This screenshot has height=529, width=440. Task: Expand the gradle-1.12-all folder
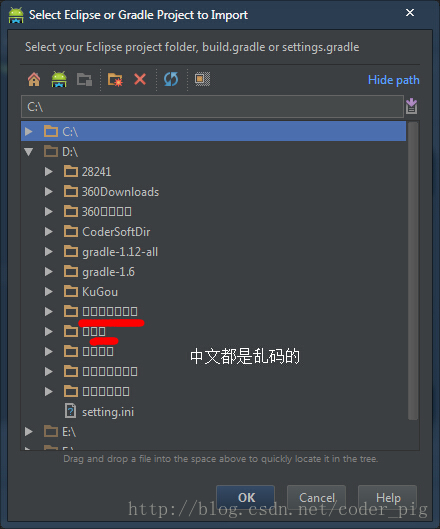(x=49, y=252)
